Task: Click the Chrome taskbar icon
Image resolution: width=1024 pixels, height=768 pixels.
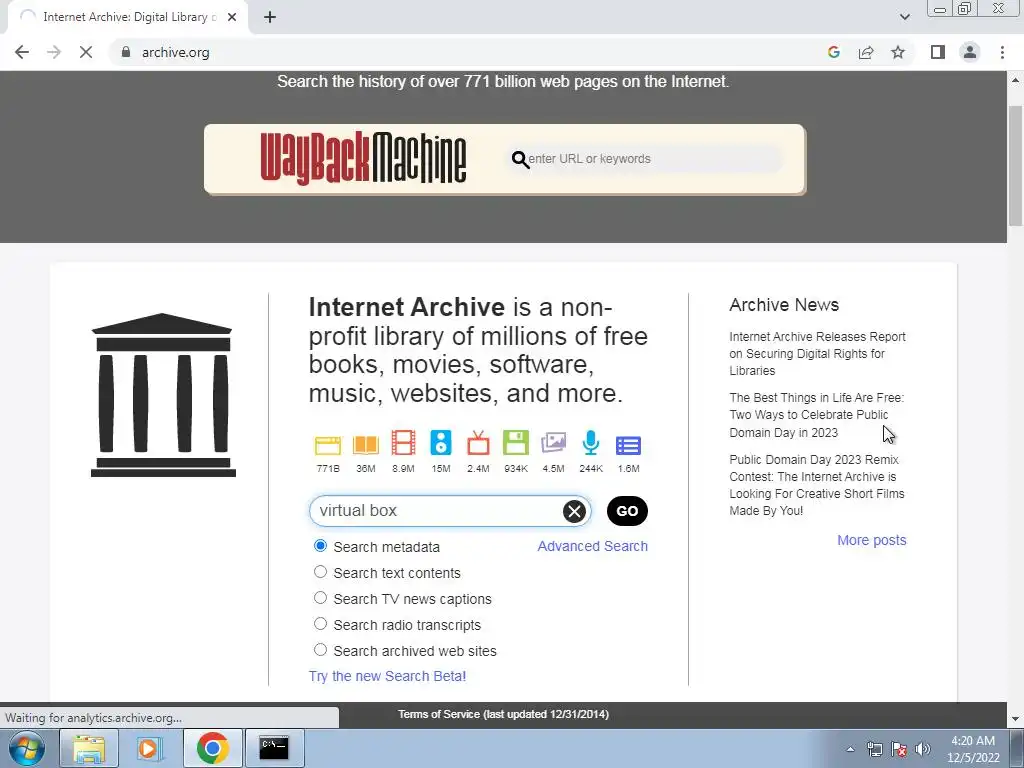Action: pyautogui.click(x=212, y=748)
